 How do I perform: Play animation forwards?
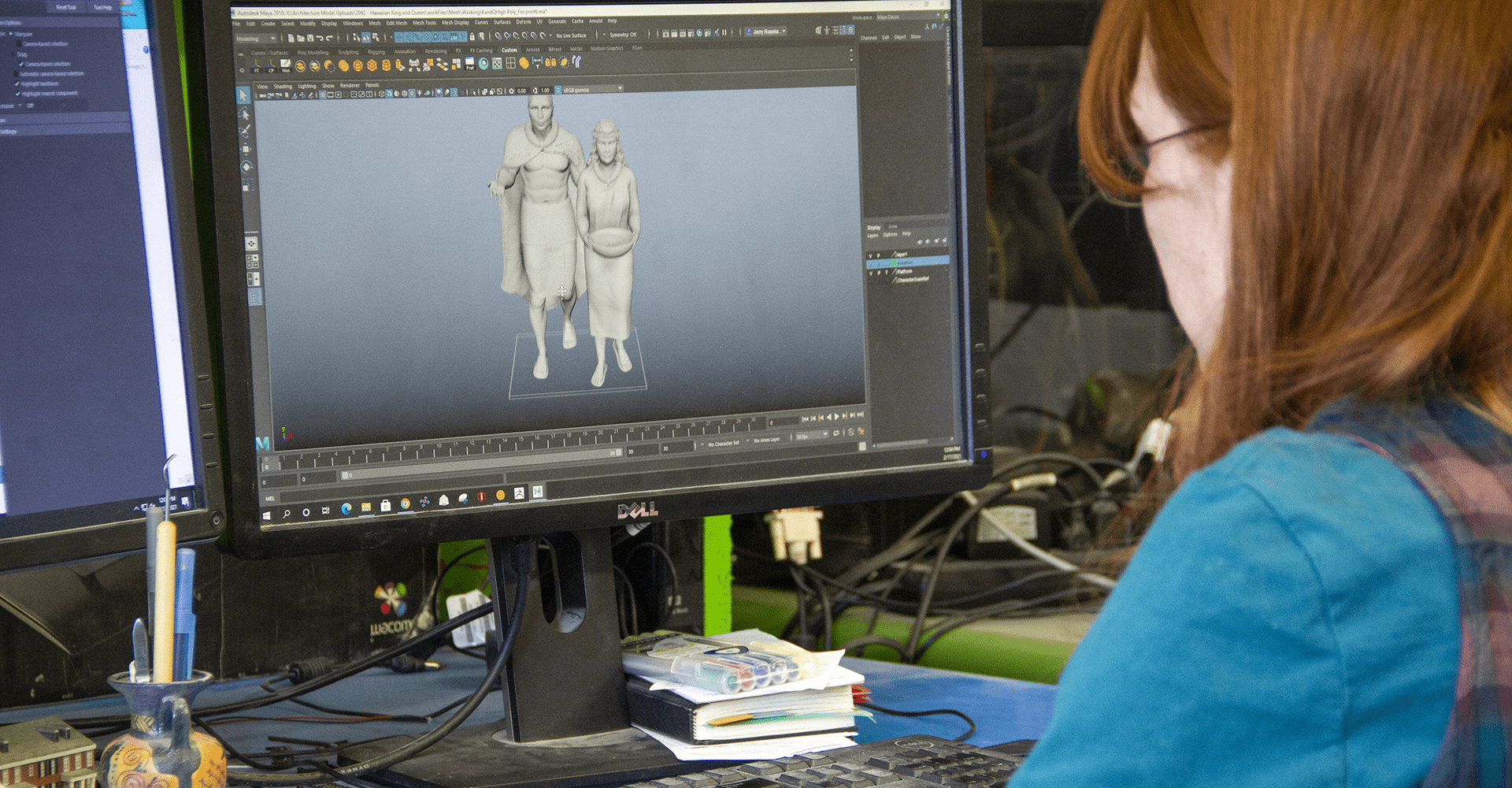836,417
